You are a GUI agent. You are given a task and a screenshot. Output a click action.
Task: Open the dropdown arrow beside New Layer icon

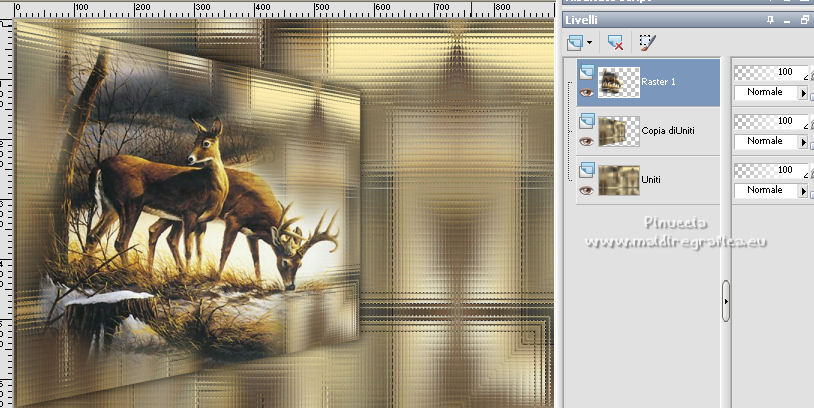(x=589, y=43)
